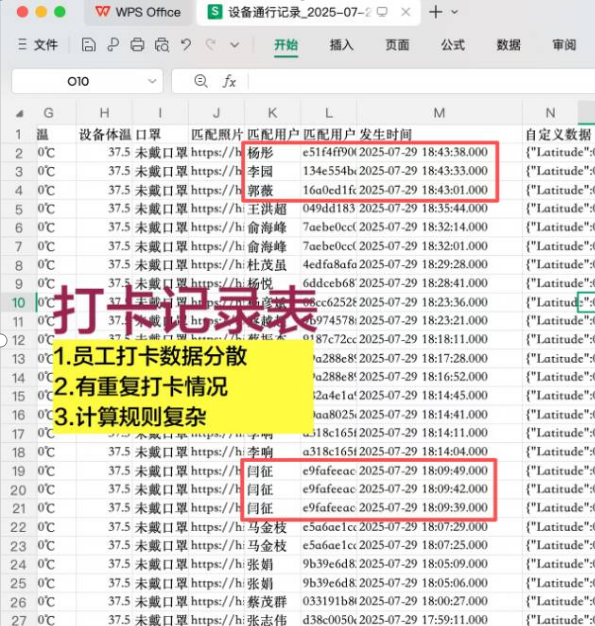The image size is (595, 626).
Task: Open the 页面 ribbon tab
Action: 397,45
